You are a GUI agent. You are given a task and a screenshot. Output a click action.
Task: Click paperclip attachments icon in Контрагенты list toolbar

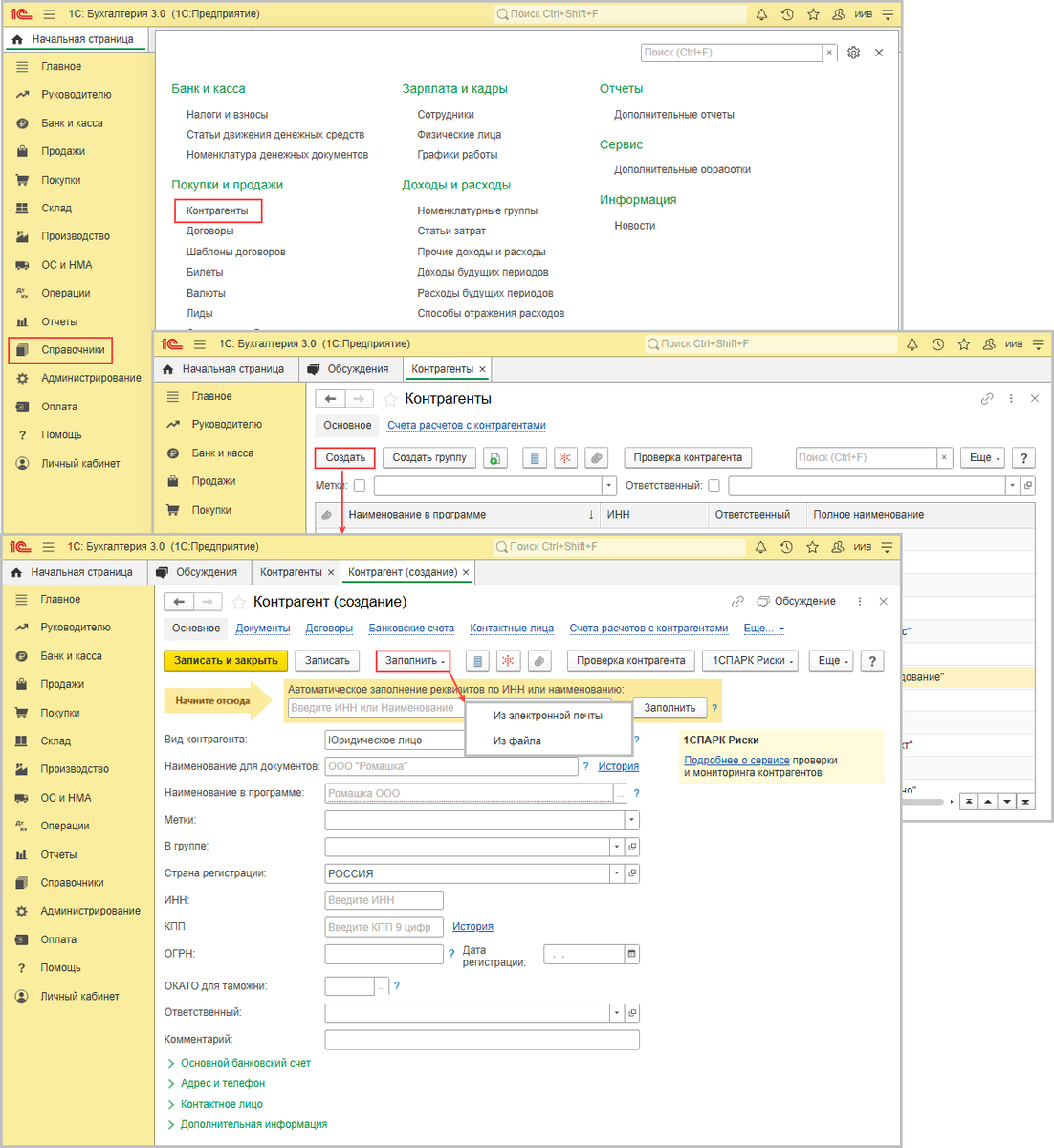(x=596, y=458)
